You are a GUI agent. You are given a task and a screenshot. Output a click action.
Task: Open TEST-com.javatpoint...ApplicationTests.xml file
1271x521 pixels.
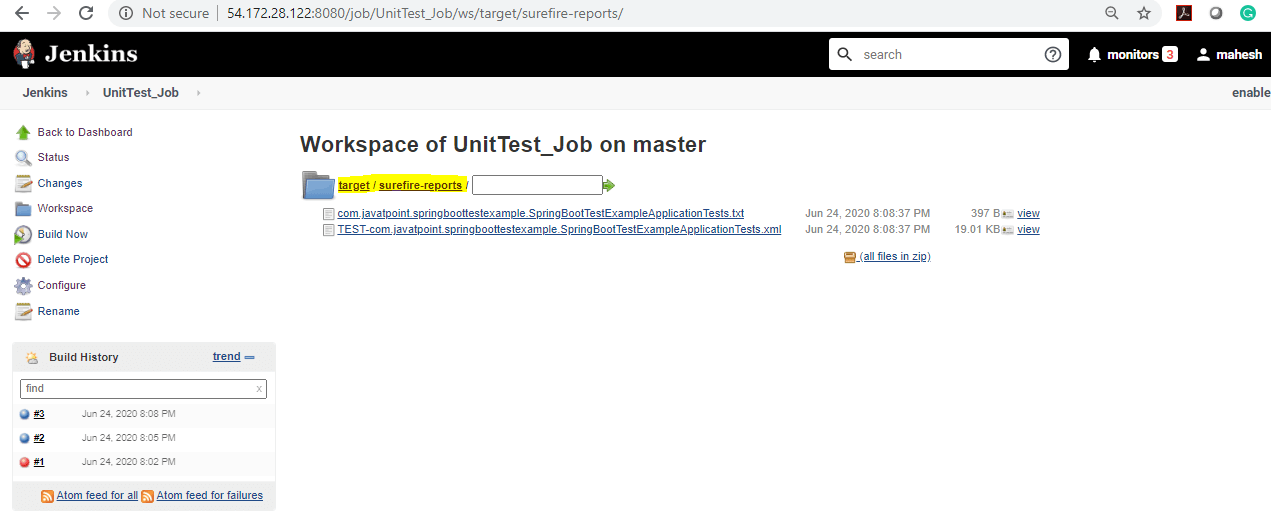pyautogui.click(x=559, y=229)
